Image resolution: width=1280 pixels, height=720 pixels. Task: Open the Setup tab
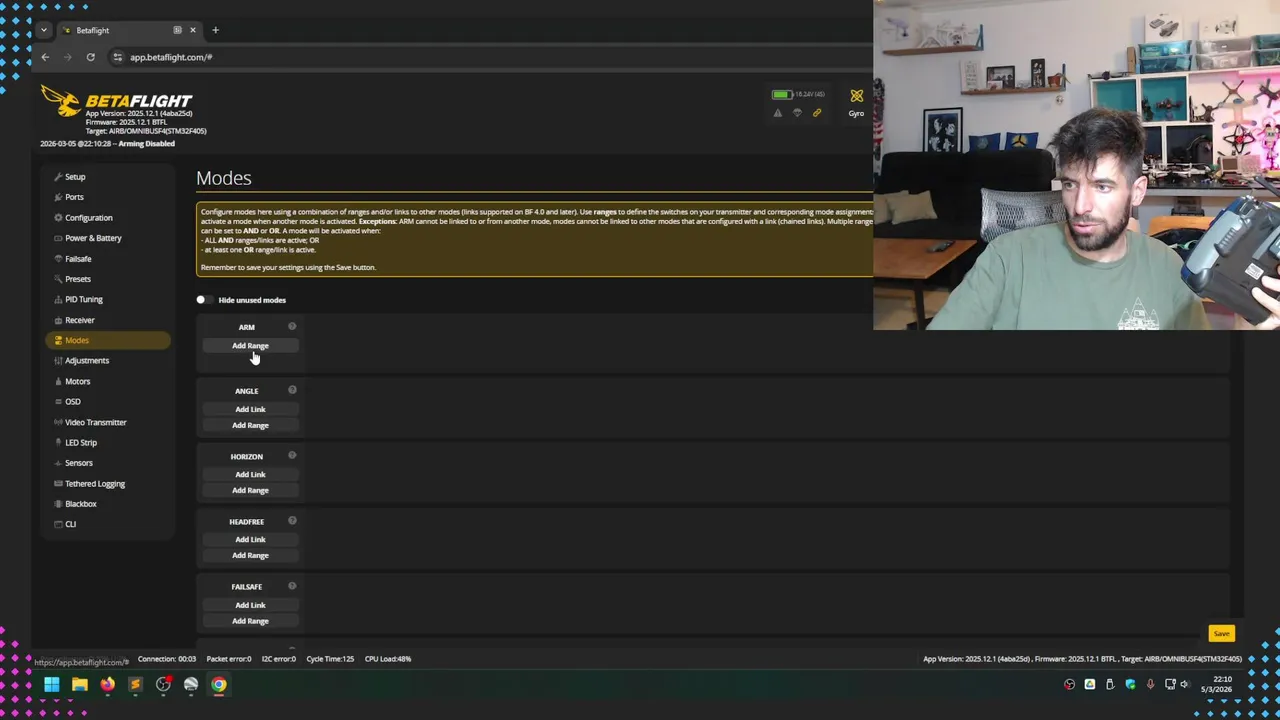click(107, 177)
